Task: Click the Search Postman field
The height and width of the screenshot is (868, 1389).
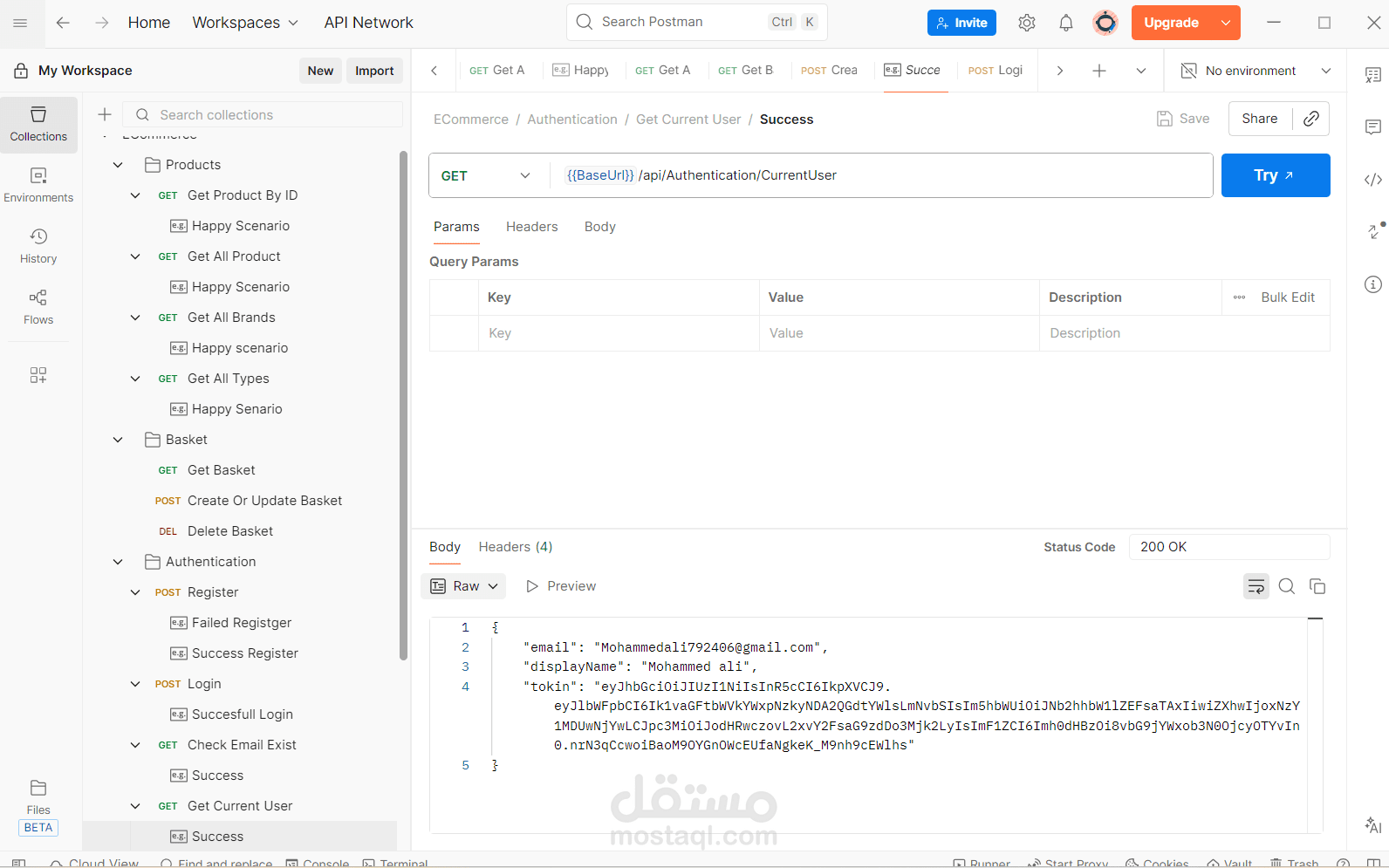Action: coord(697,22)
